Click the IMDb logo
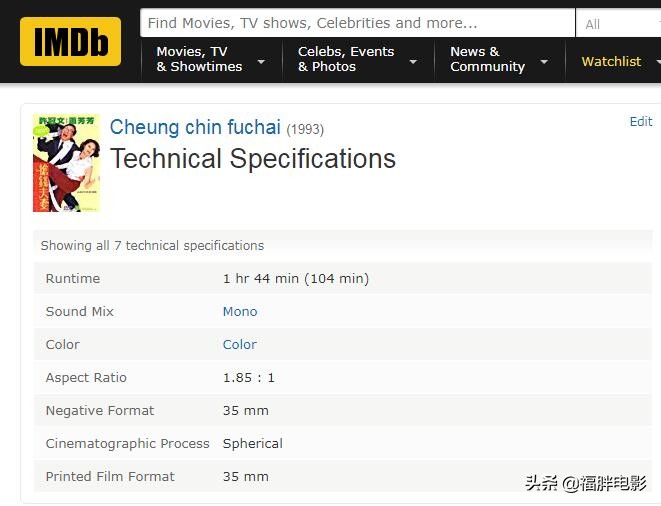 (x=70, y=41)
